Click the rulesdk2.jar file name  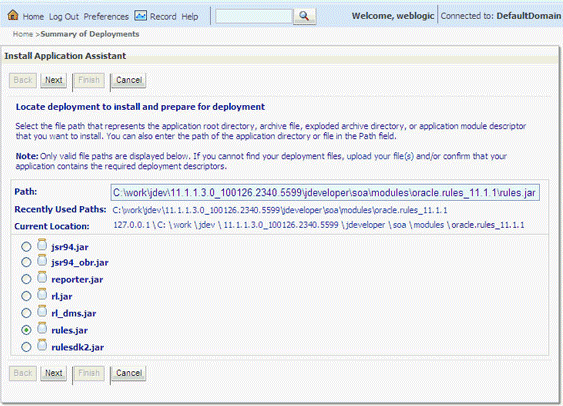78,347
